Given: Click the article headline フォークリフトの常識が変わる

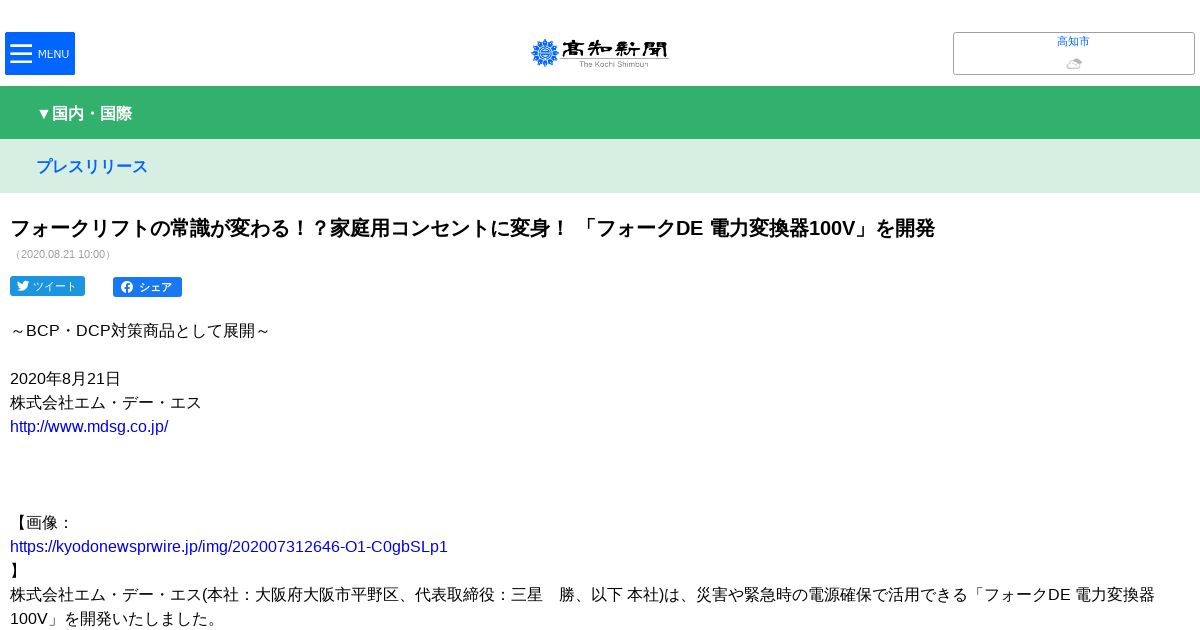Looking at the screenshot, I should tap(472, 228).
